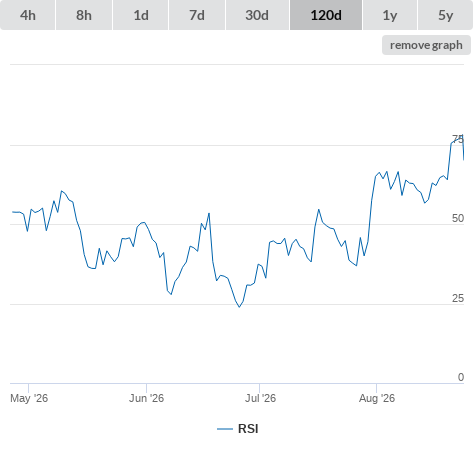Screen dimensions: 474x455
Task: Click the May '26 axis label
Action: pos(29,398)
